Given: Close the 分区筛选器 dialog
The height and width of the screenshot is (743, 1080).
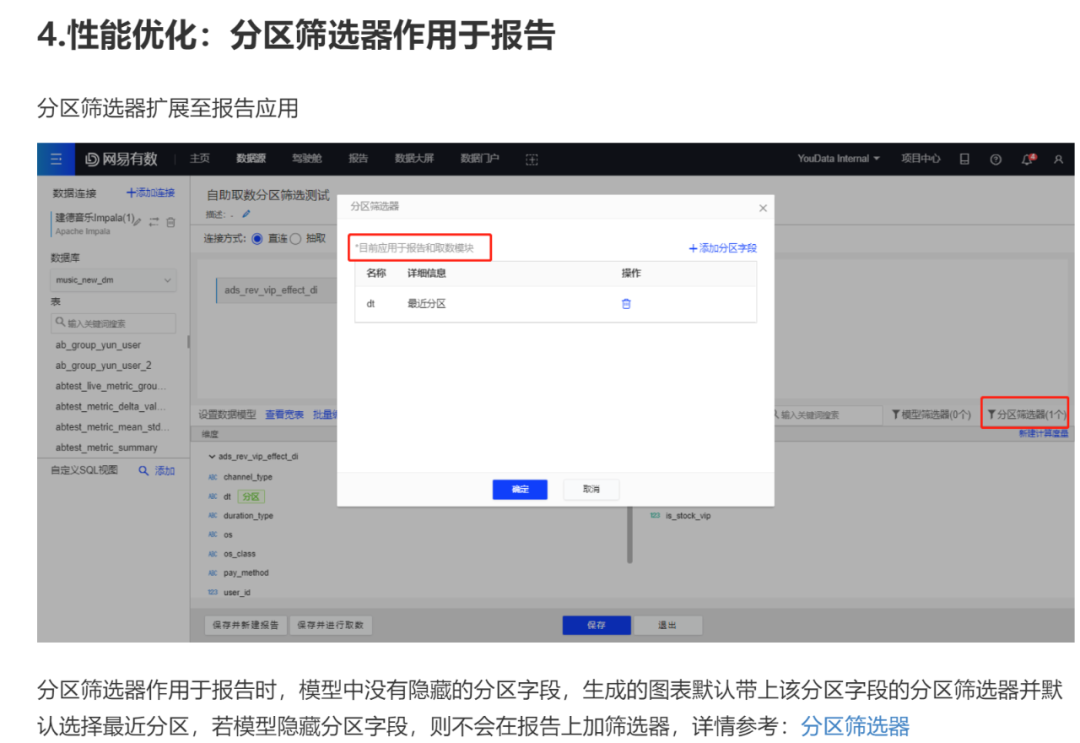Looking at the screenshot, I should tap(762, 208).
